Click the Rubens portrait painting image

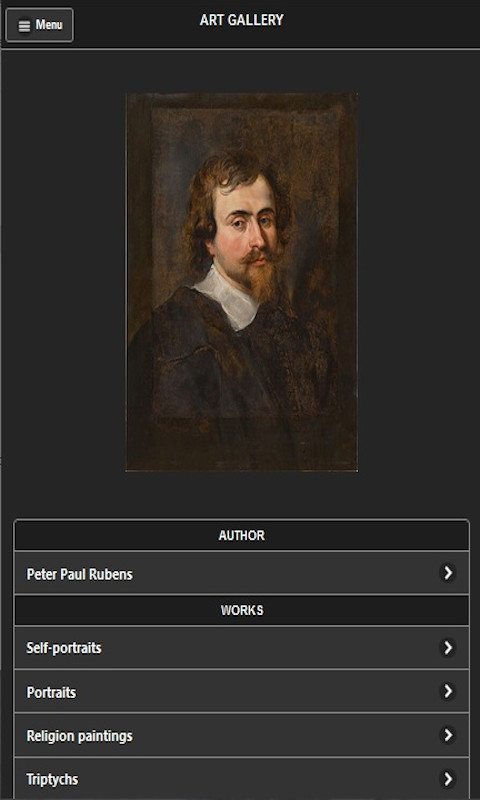[241, 282]
